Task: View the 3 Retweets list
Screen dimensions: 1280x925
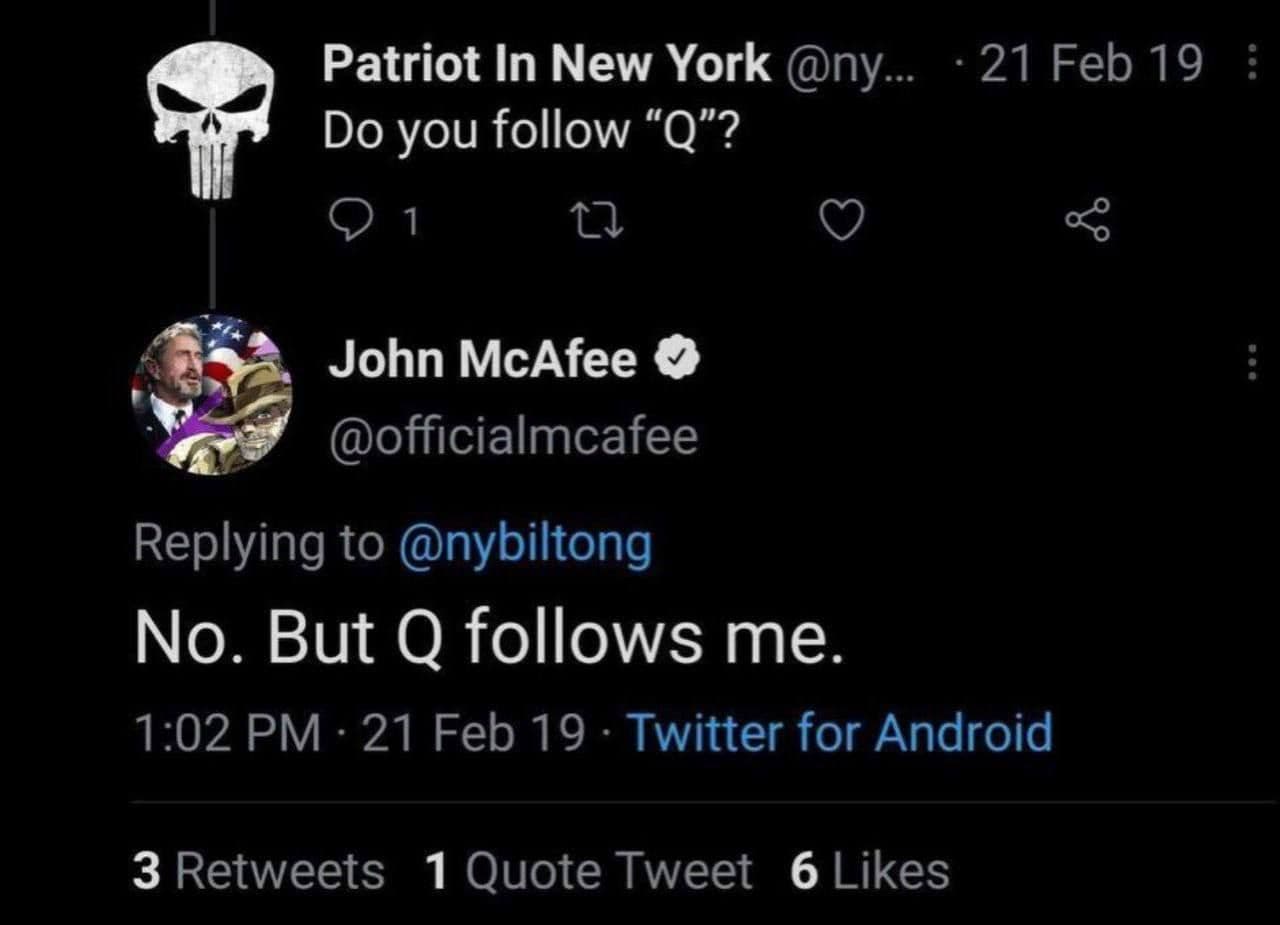Action: click(258, 870)
